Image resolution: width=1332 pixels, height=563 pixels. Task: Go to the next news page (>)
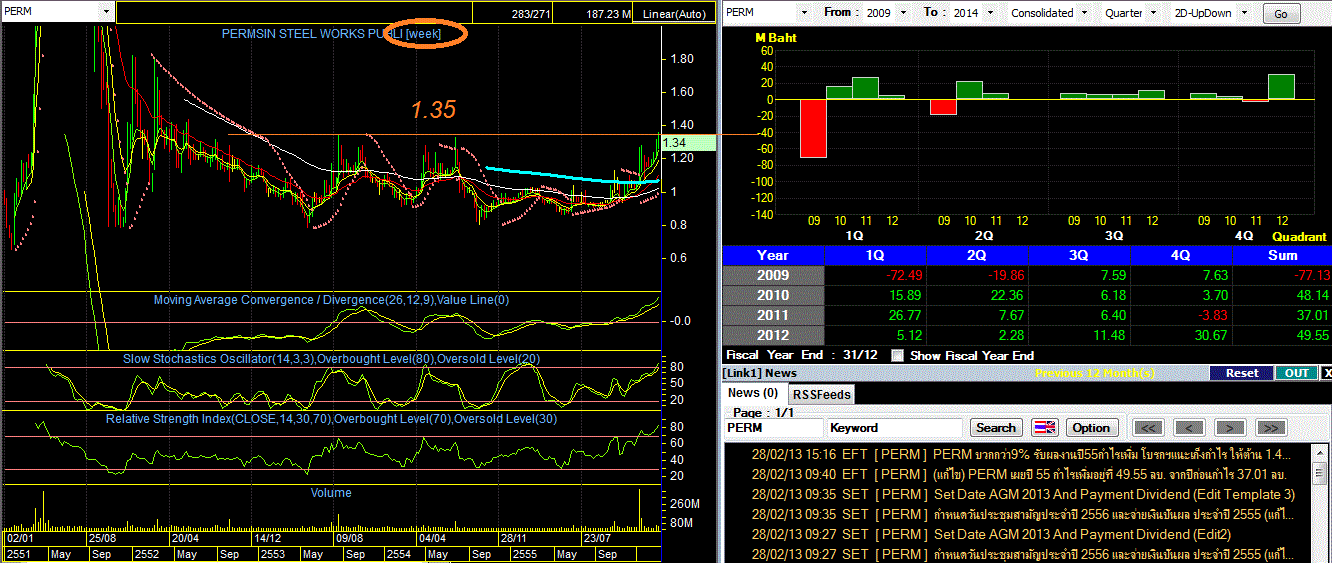tap(1230, 427)
